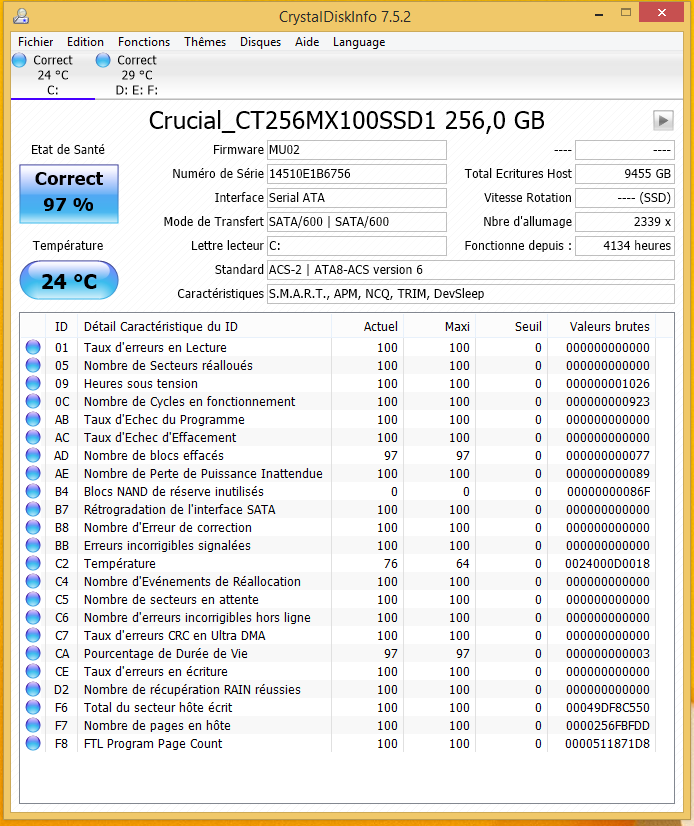Select the C: drive tab
The width and height of the screenshot is (694, 826).
[x=52, y=75]
